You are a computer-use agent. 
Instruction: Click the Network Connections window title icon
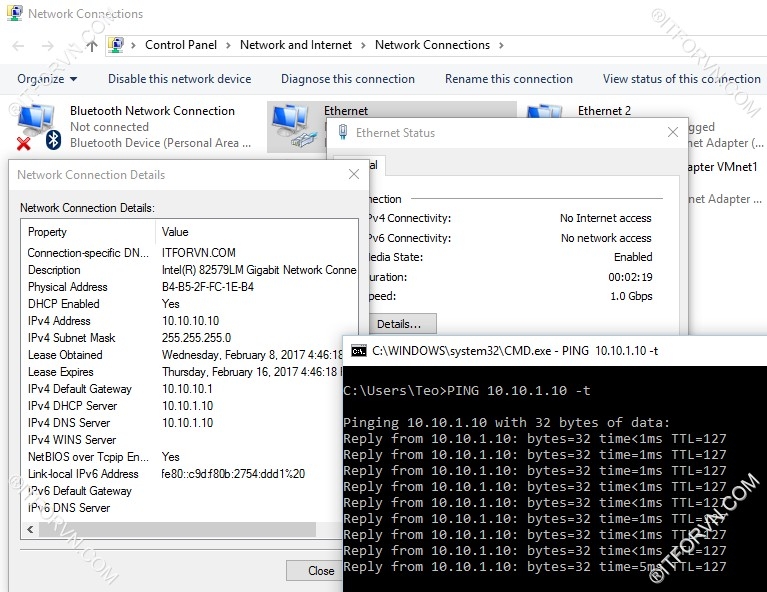point(15,14)
